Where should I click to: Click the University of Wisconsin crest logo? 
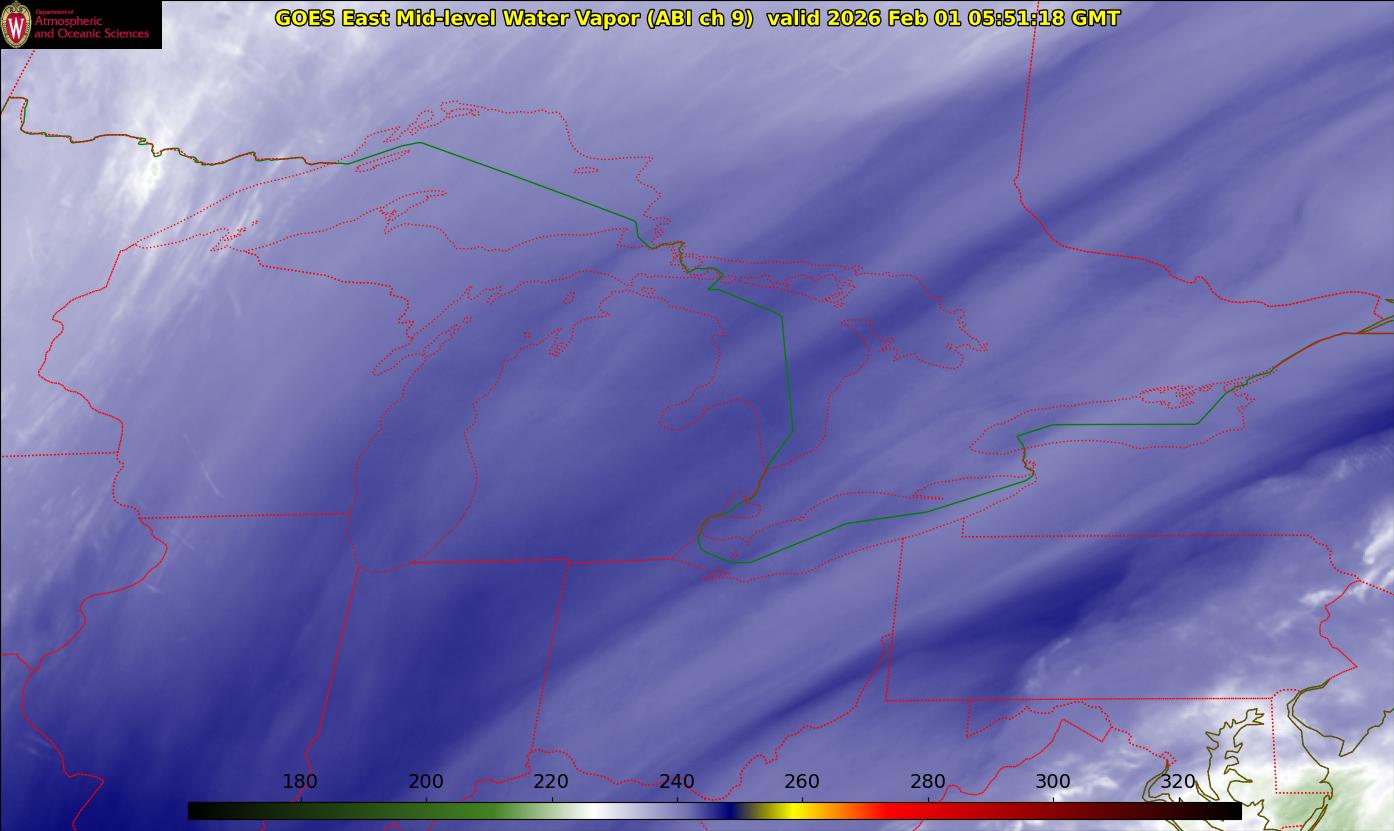16,25
